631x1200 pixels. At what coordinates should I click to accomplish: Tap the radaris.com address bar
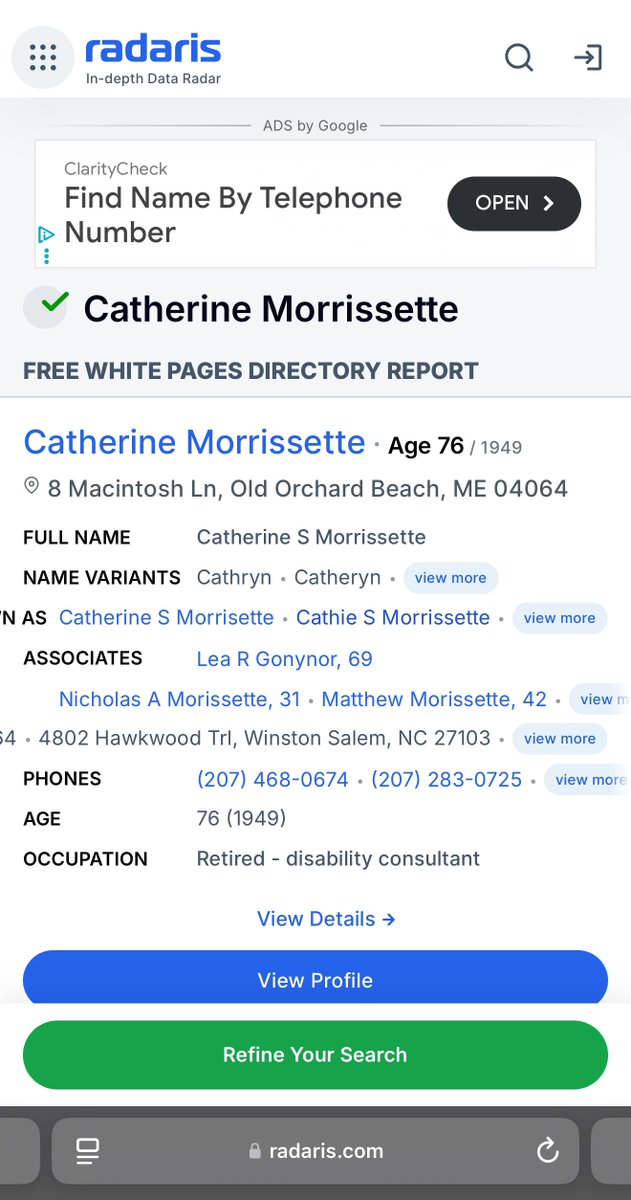coord(316,1151)
